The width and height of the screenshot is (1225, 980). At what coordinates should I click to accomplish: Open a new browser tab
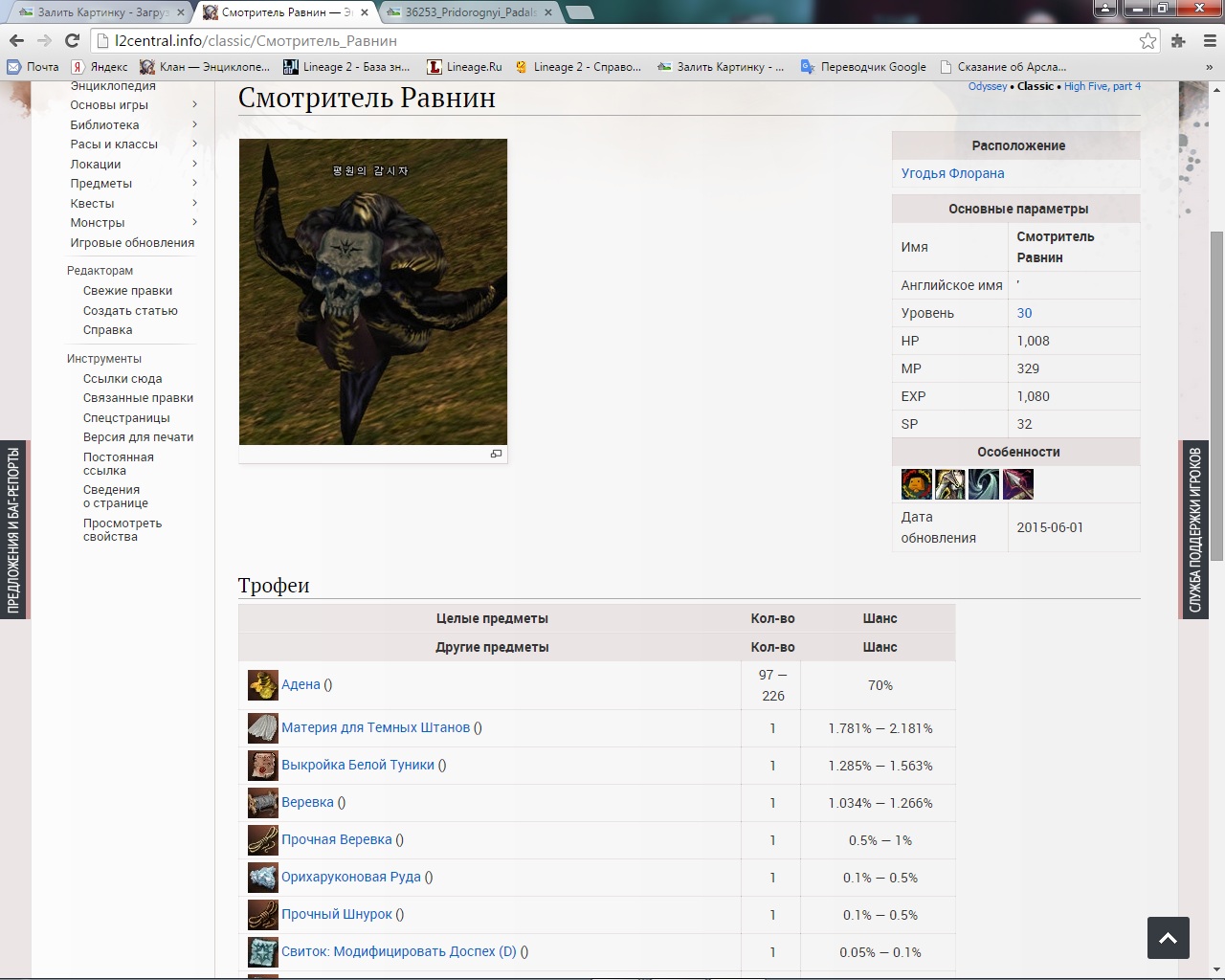(578, 12)
